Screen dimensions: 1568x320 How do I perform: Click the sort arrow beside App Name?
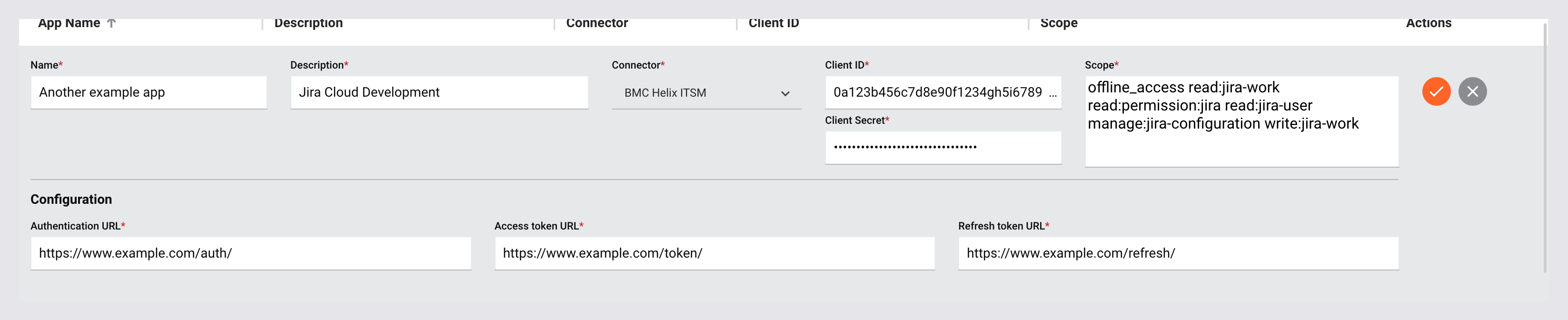pyautogui.click(x=111, y=23)
